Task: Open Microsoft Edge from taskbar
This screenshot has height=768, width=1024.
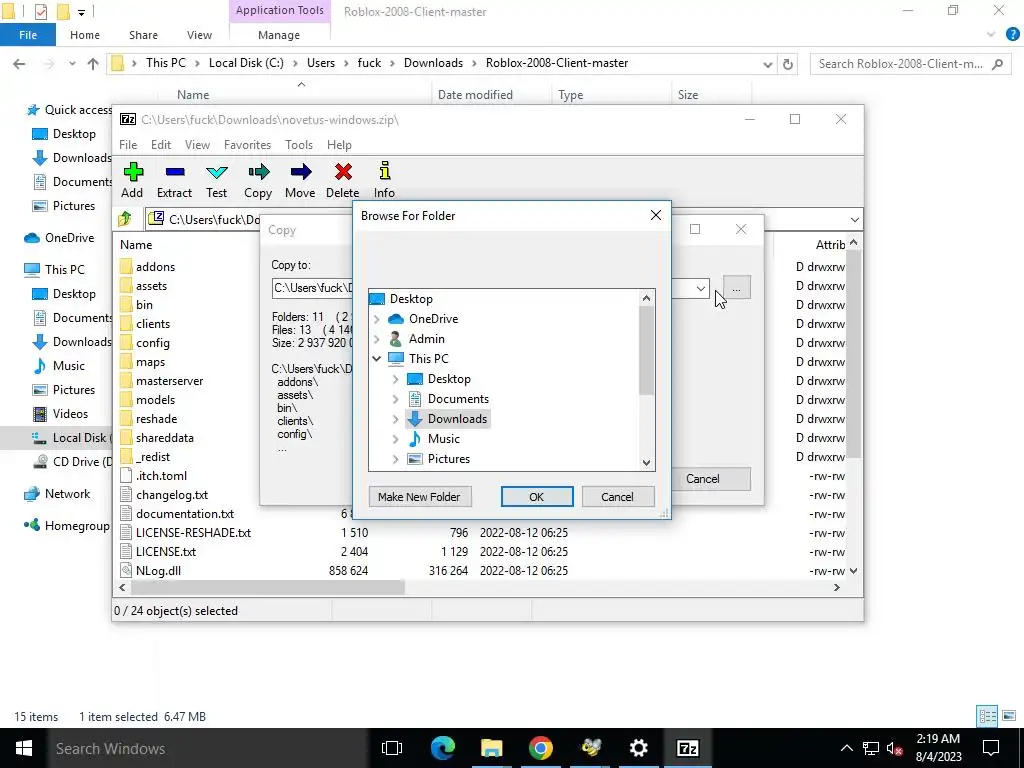Action: [443, 748]
